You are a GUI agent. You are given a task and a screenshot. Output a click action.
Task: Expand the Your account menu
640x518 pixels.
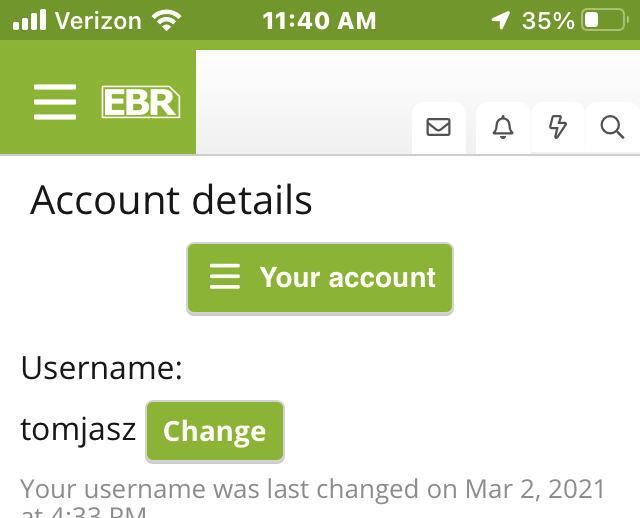pyautogui.click(x=320, y=278)
